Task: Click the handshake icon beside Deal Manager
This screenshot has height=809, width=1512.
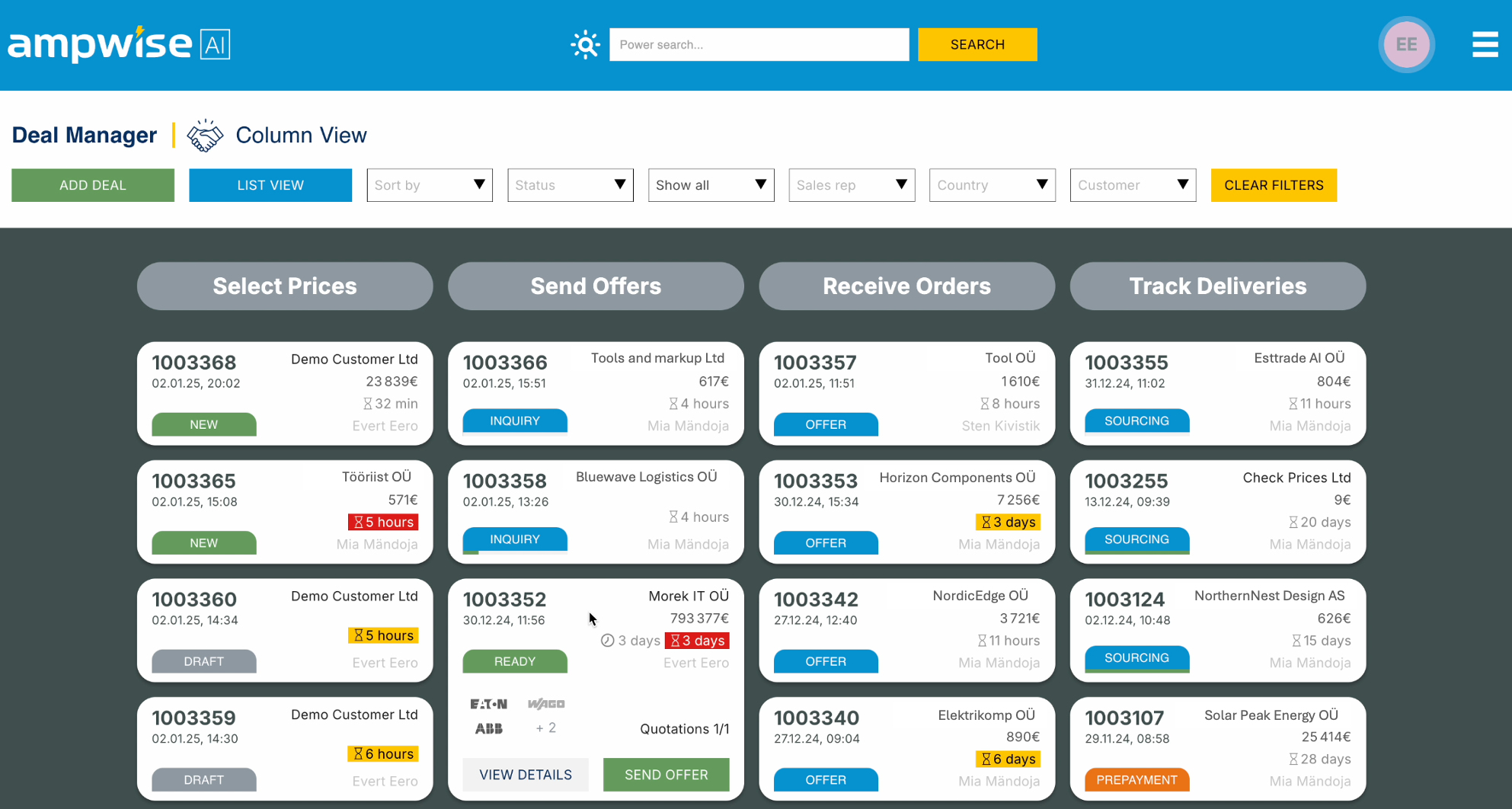Action: pyautogui.click(x=204, y=134)
